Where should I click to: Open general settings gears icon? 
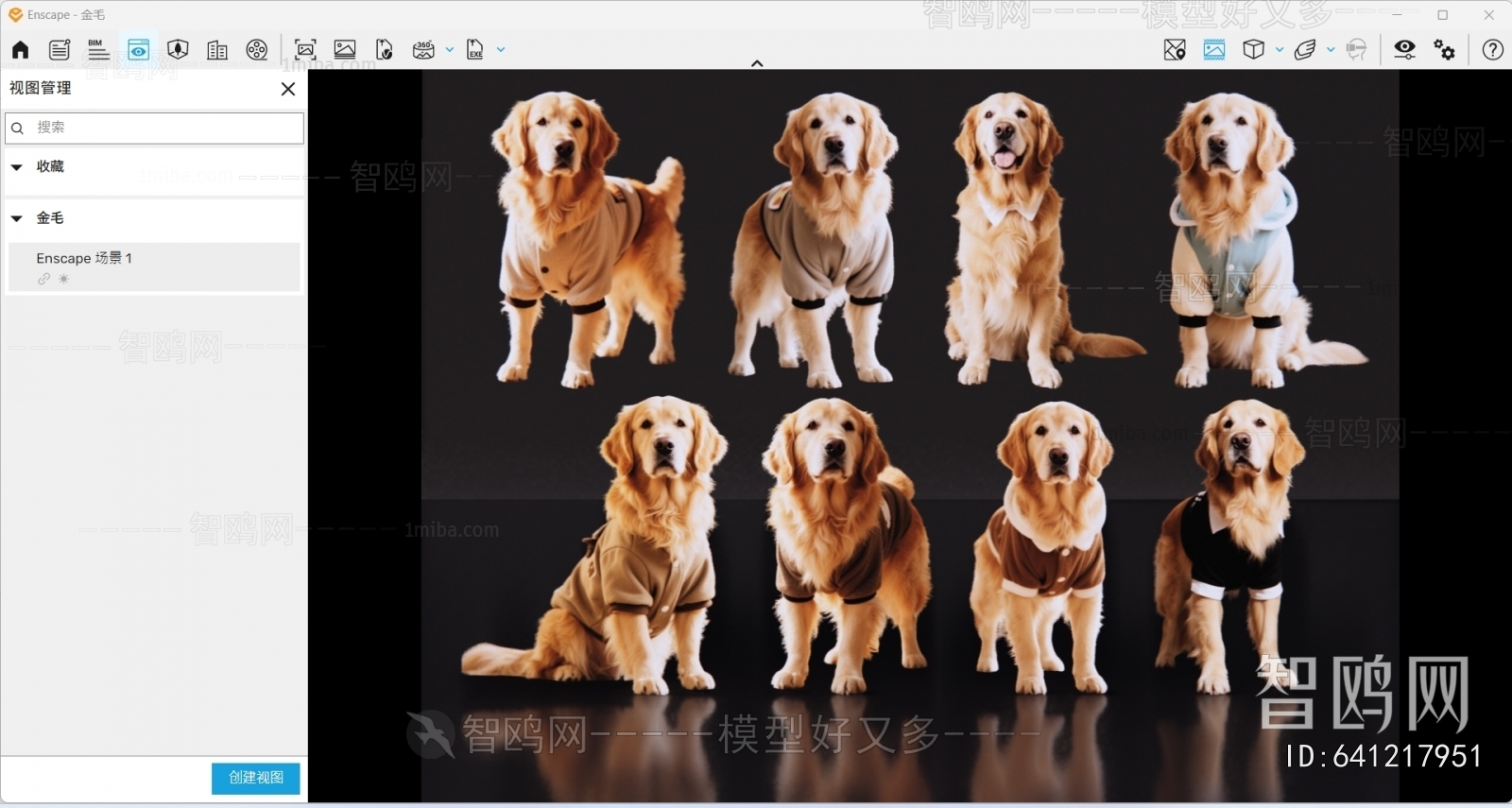pyautogui.click(x=1445, y=50)
